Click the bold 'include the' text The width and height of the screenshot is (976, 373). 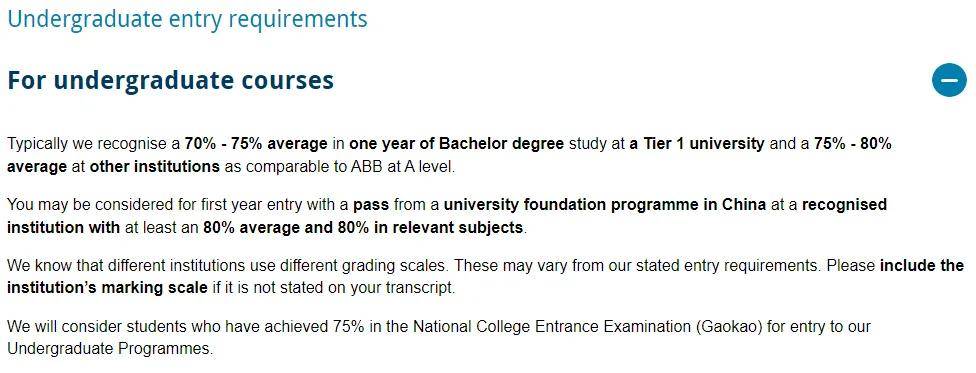click(922, 266)
